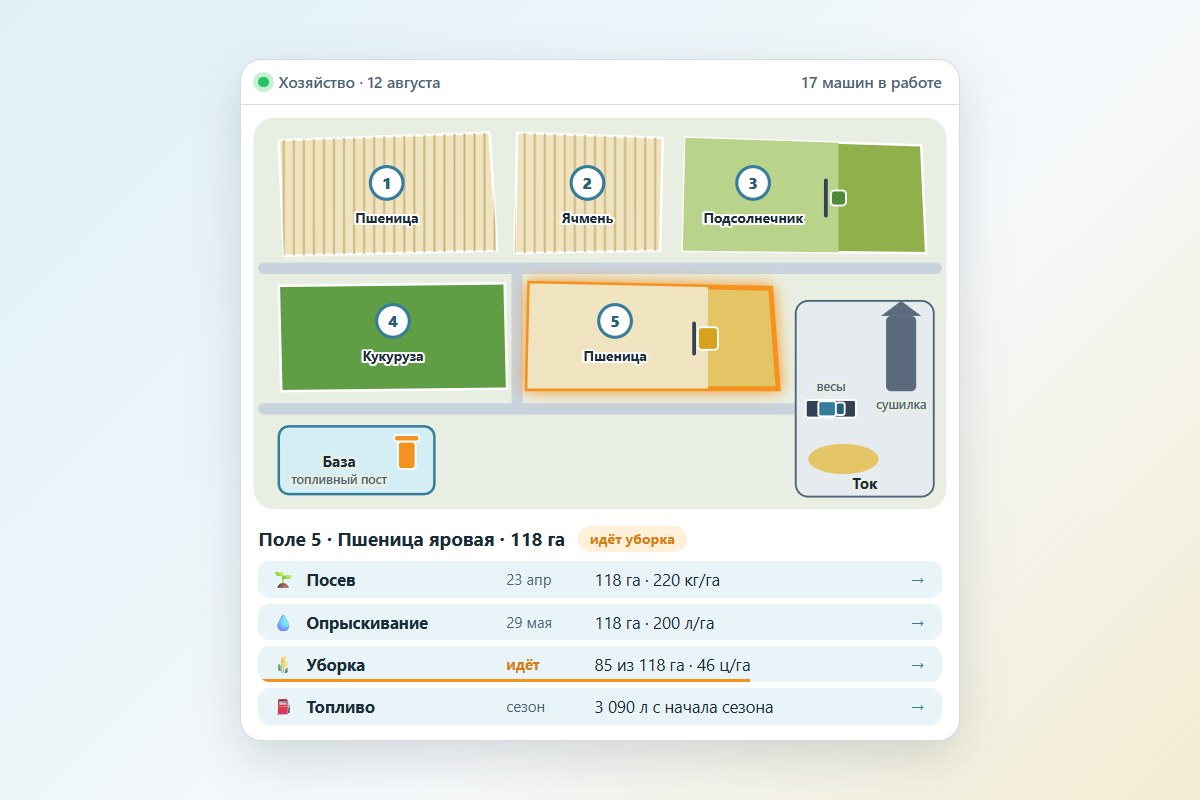Click the field 3 number marker
Image resolution: width=1200 pixels, height=800 pixels.
(753, 183)
